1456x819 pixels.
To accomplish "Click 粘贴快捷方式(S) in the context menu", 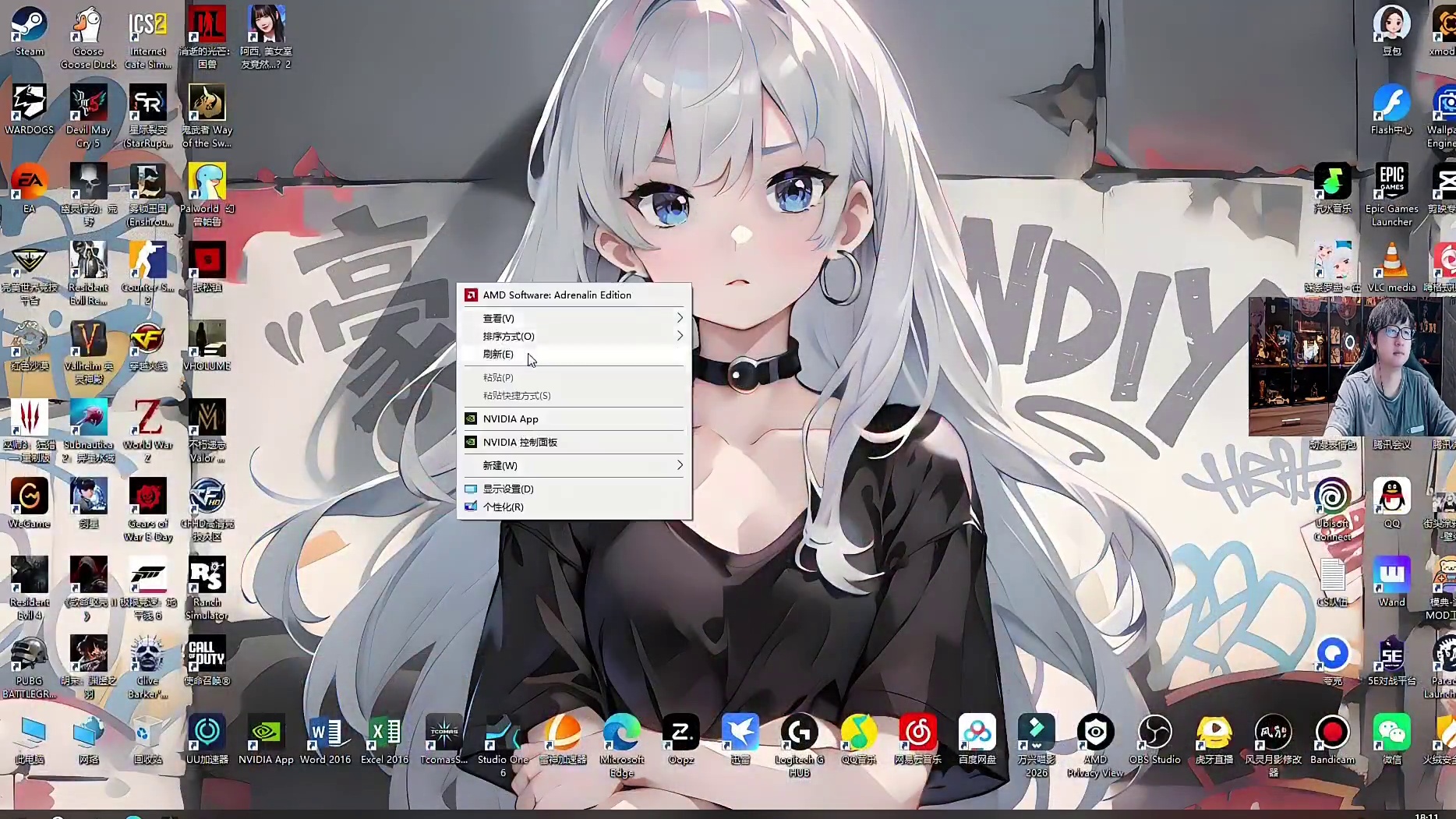I will pyautogui.click(x=574, y=395).
